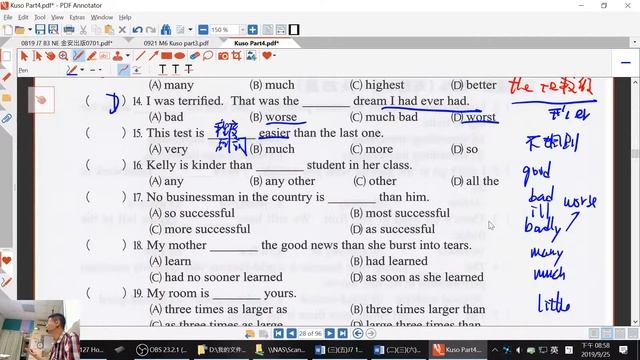Image resolution: width=640 pixels, height=360 pixels.
Task: Open the File menu
Action: [x=8, y=17]
